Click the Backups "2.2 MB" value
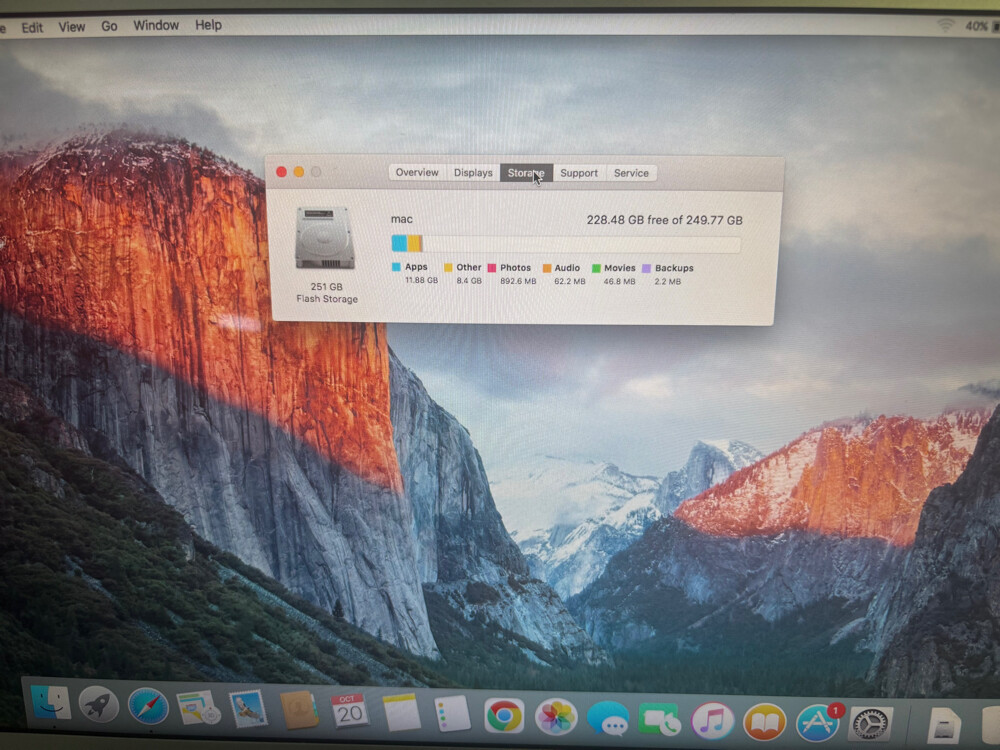The height and width of the screenshot is (750, 1000). [668, 281]
